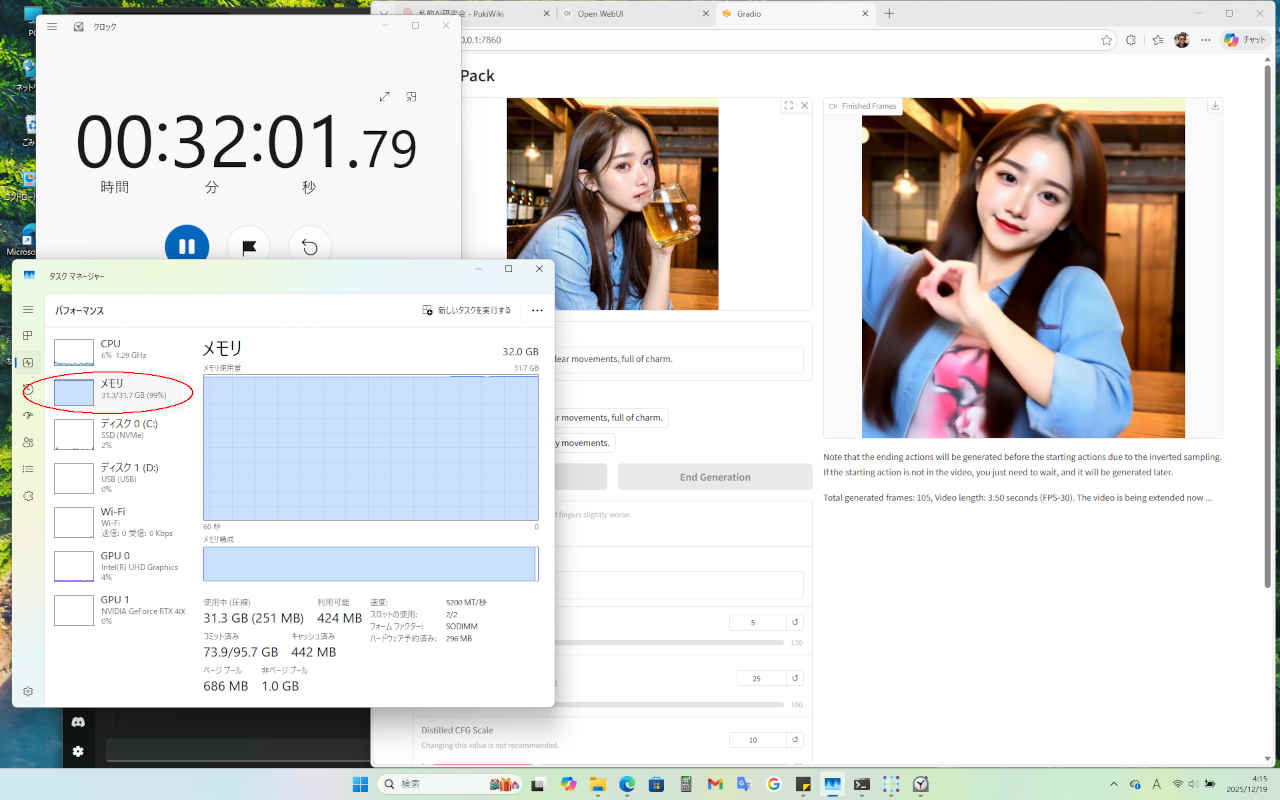The width and height of the screenshot is (1280, 800).
Task: Add this page to favorites with the star
Action: 1106,40
